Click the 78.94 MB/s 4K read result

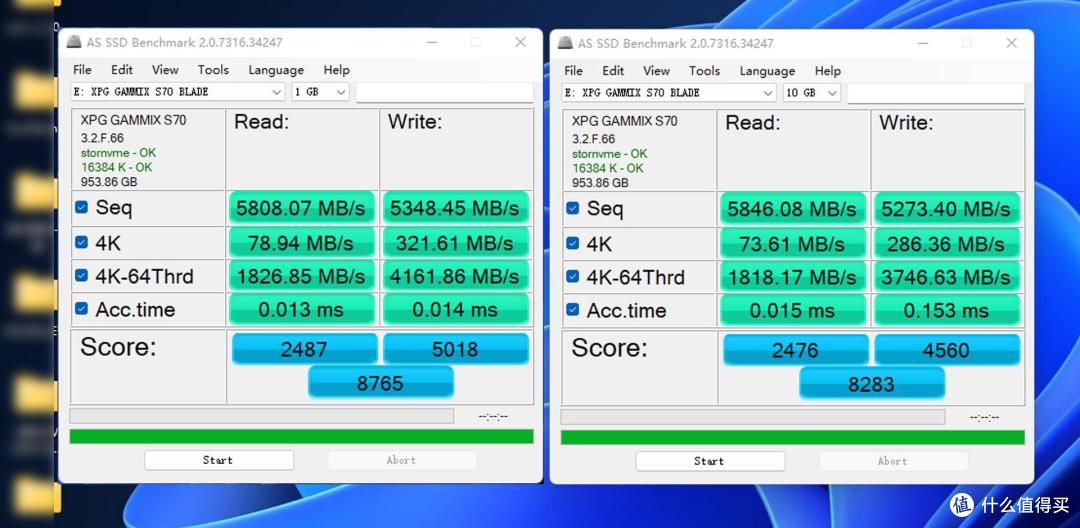click(301, 242)
